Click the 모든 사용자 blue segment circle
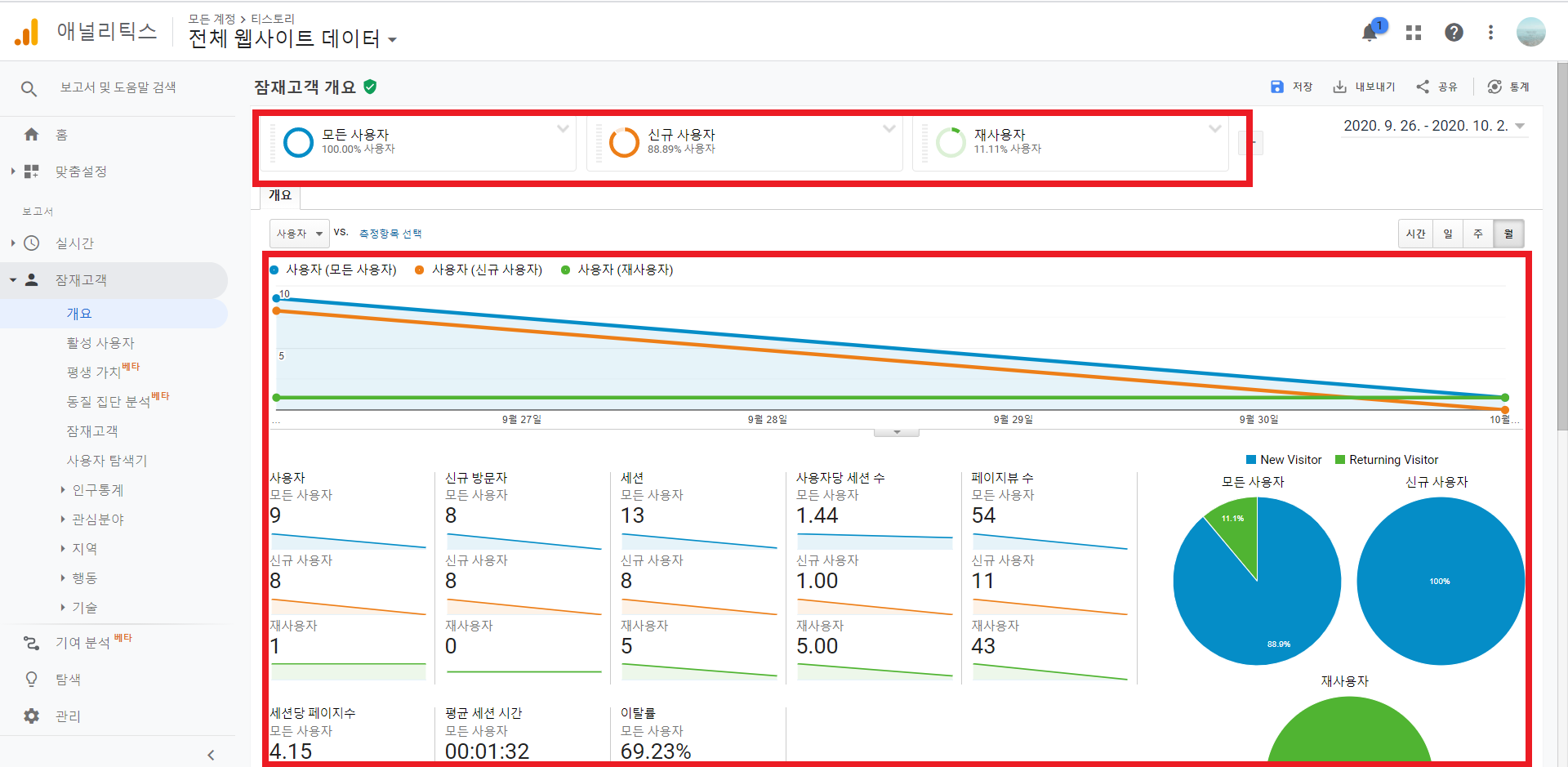The height and width of the screenshot is (767, 1568). coord(298,142)
